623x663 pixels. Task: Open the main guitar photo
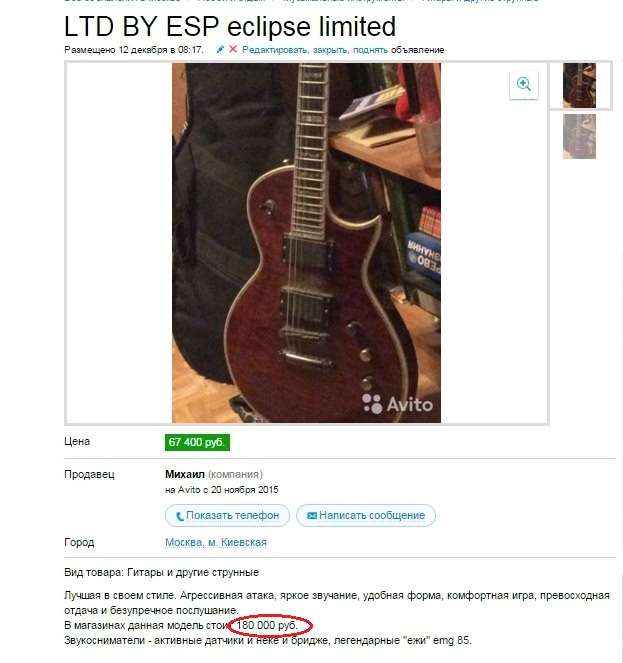(306, 243)
